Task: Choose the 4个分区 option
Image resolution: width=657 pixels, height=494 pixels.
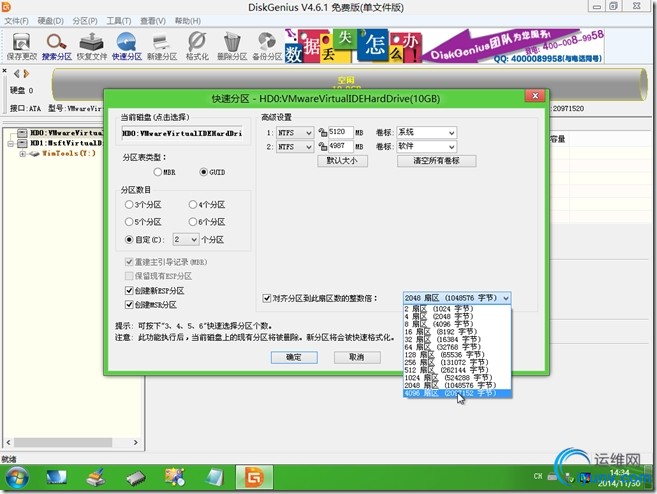Action: click(207, 204)
